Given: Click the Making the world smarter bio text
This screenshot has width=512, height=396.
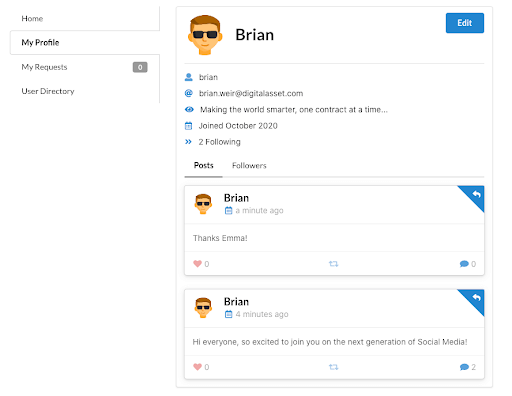Looking at the screenshot, I should pyautogui.click(x=294, y=110).
